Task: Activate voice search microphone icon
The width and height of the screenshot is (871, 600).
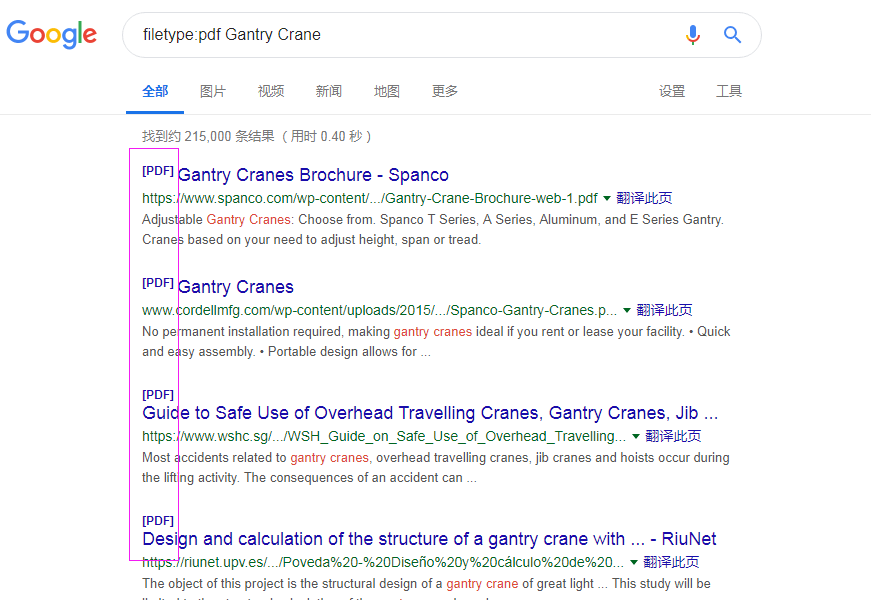Action: (x=693, y=35)
